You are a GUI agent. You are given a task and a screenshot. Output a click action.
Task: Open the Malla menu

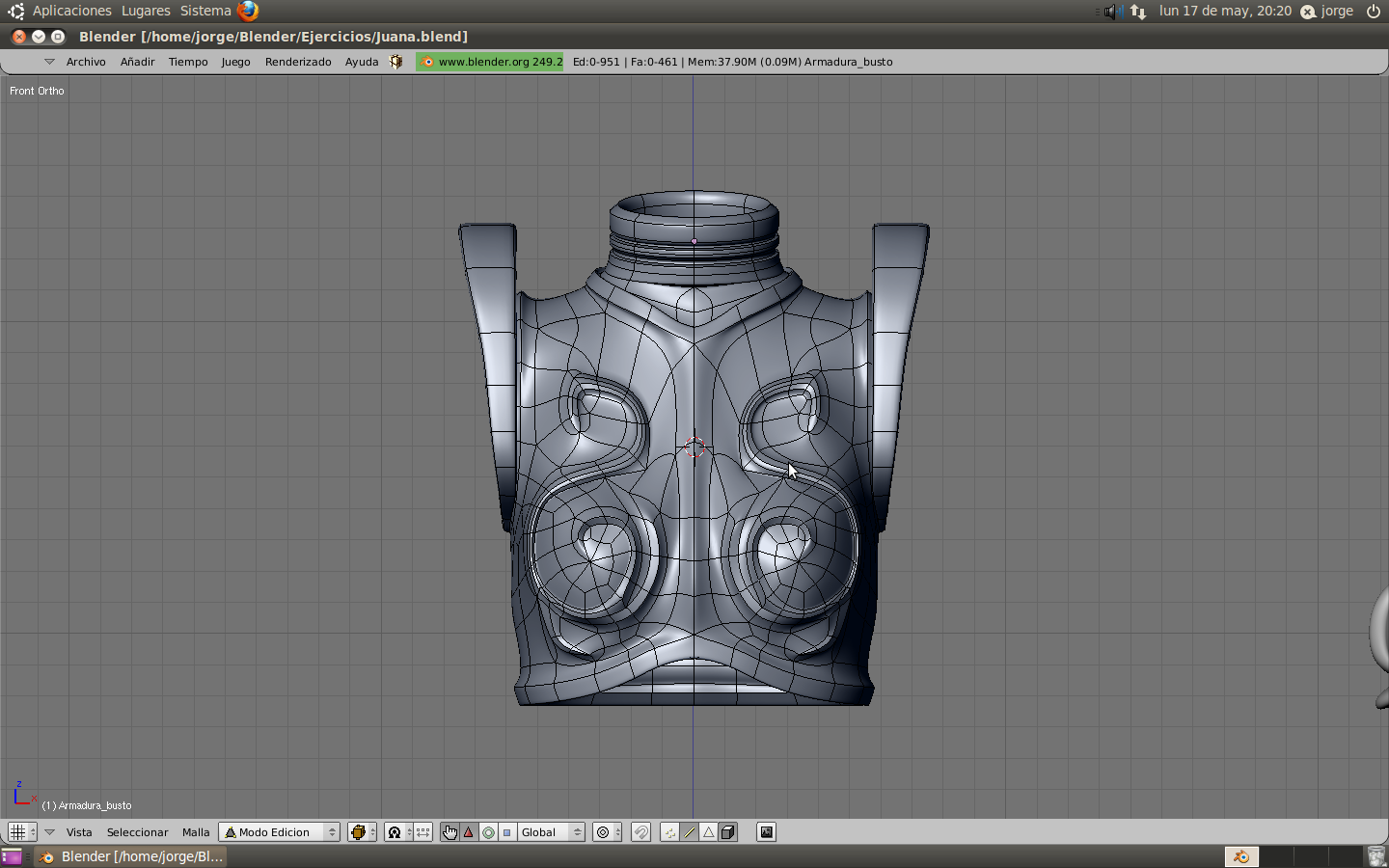[196, 832]
